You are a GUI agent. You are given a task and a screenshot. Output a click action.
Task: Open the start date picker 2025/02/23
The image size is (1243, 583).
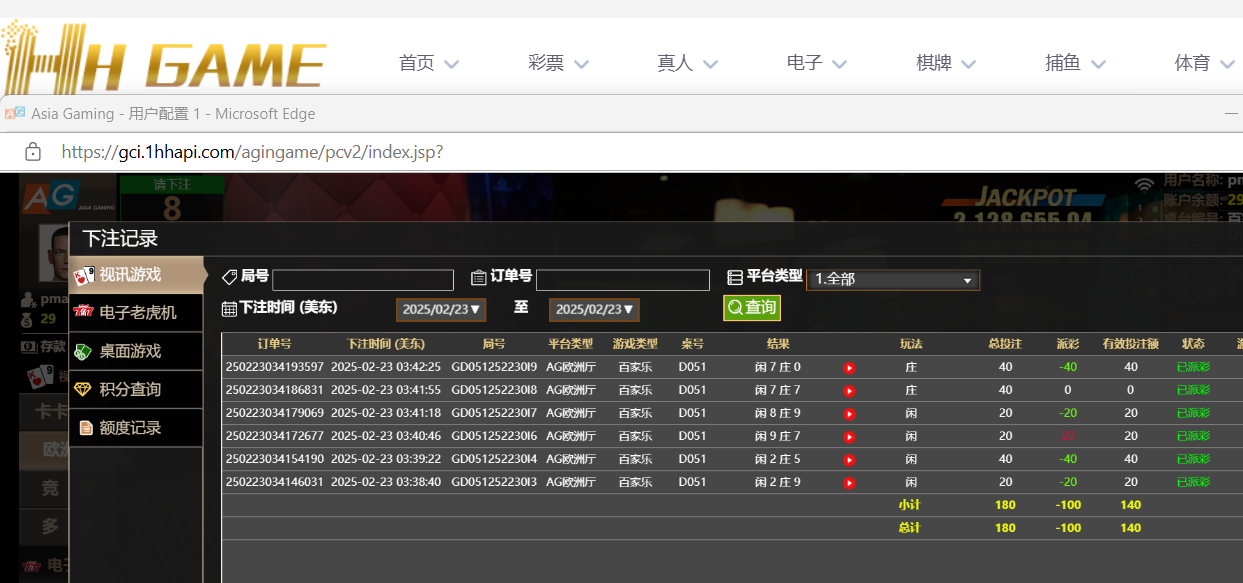click(x=441, y=310)
